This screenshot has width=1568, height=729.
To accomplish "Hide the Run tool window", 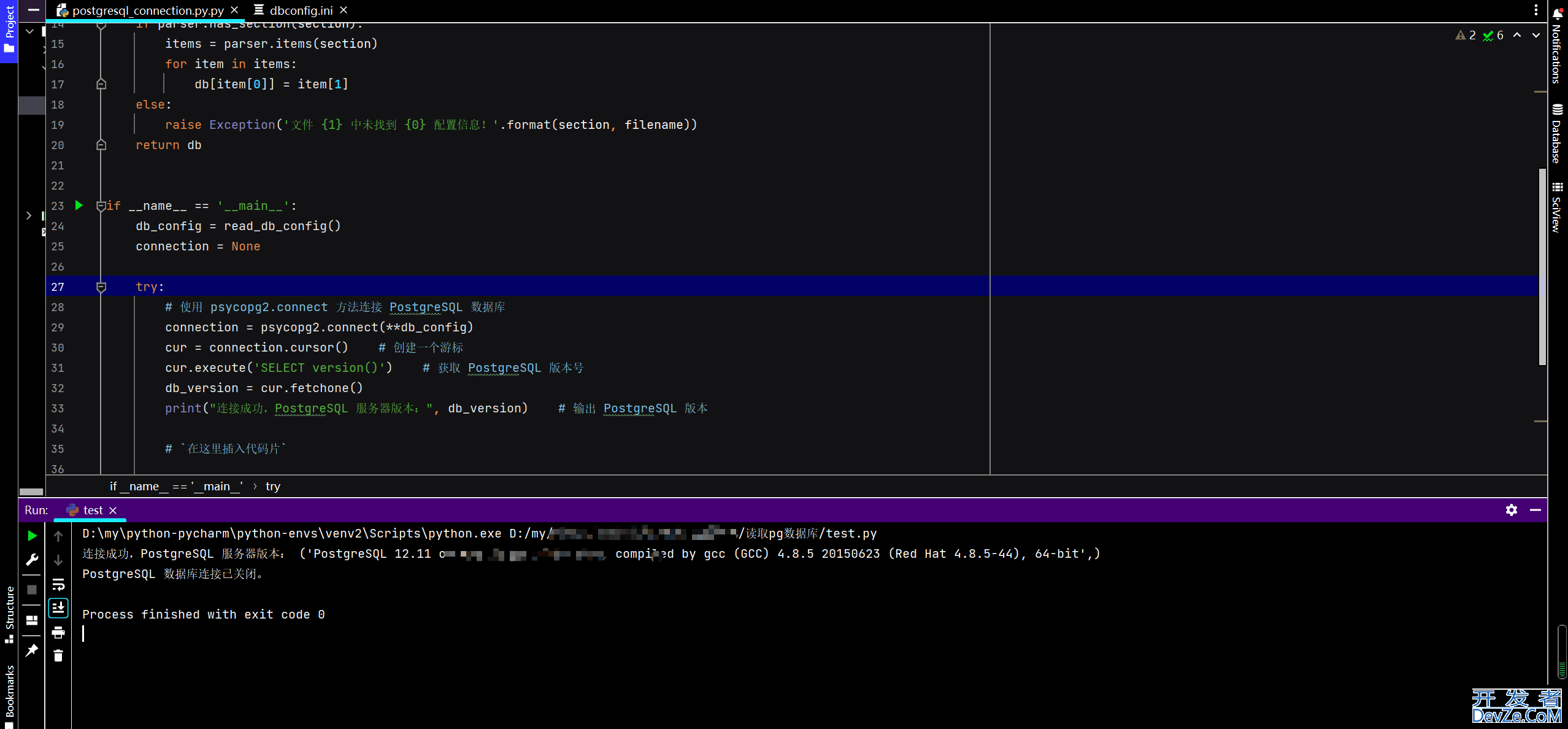I will point(1535,510).
